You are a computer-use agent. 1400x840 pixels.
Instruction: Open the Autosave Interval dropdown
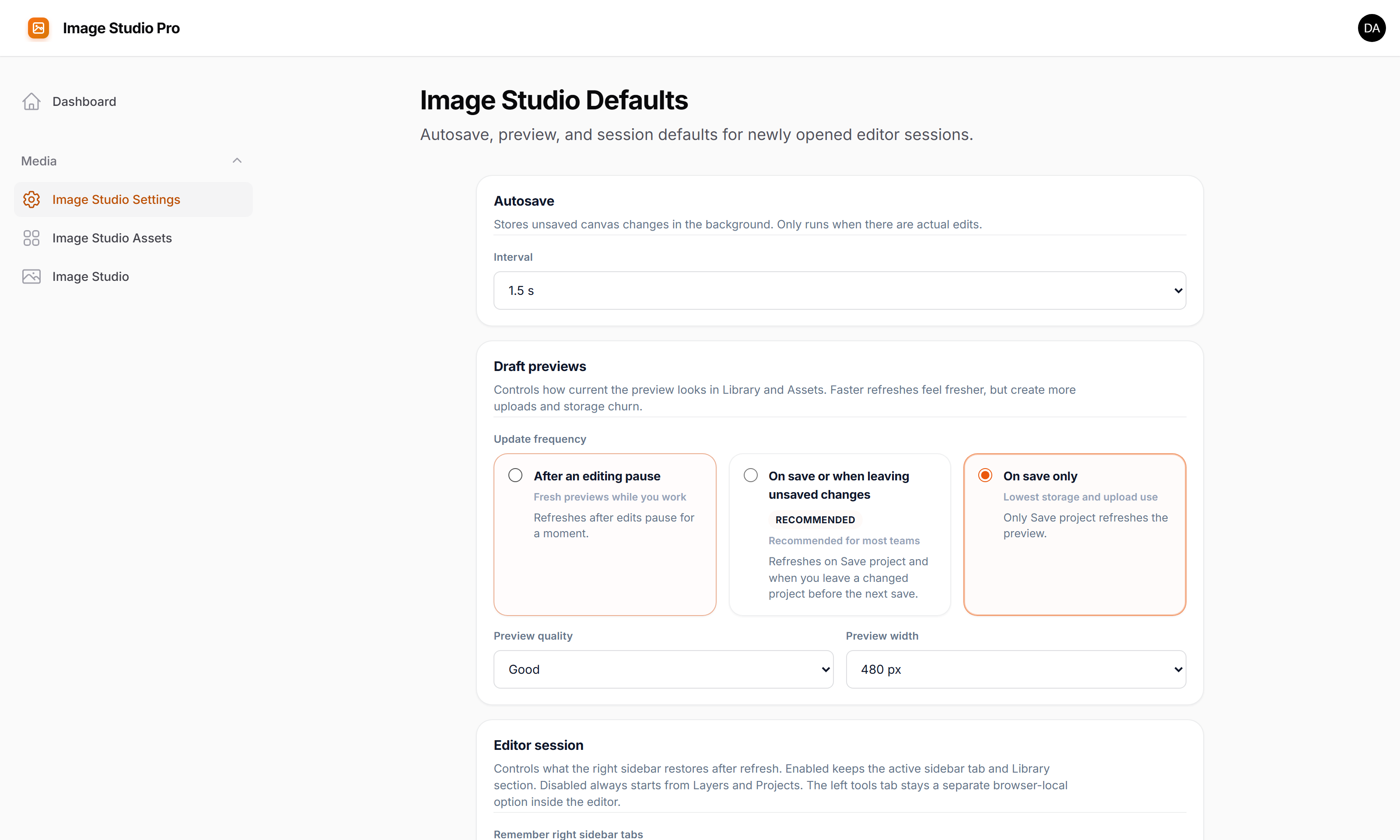[839, 290]
